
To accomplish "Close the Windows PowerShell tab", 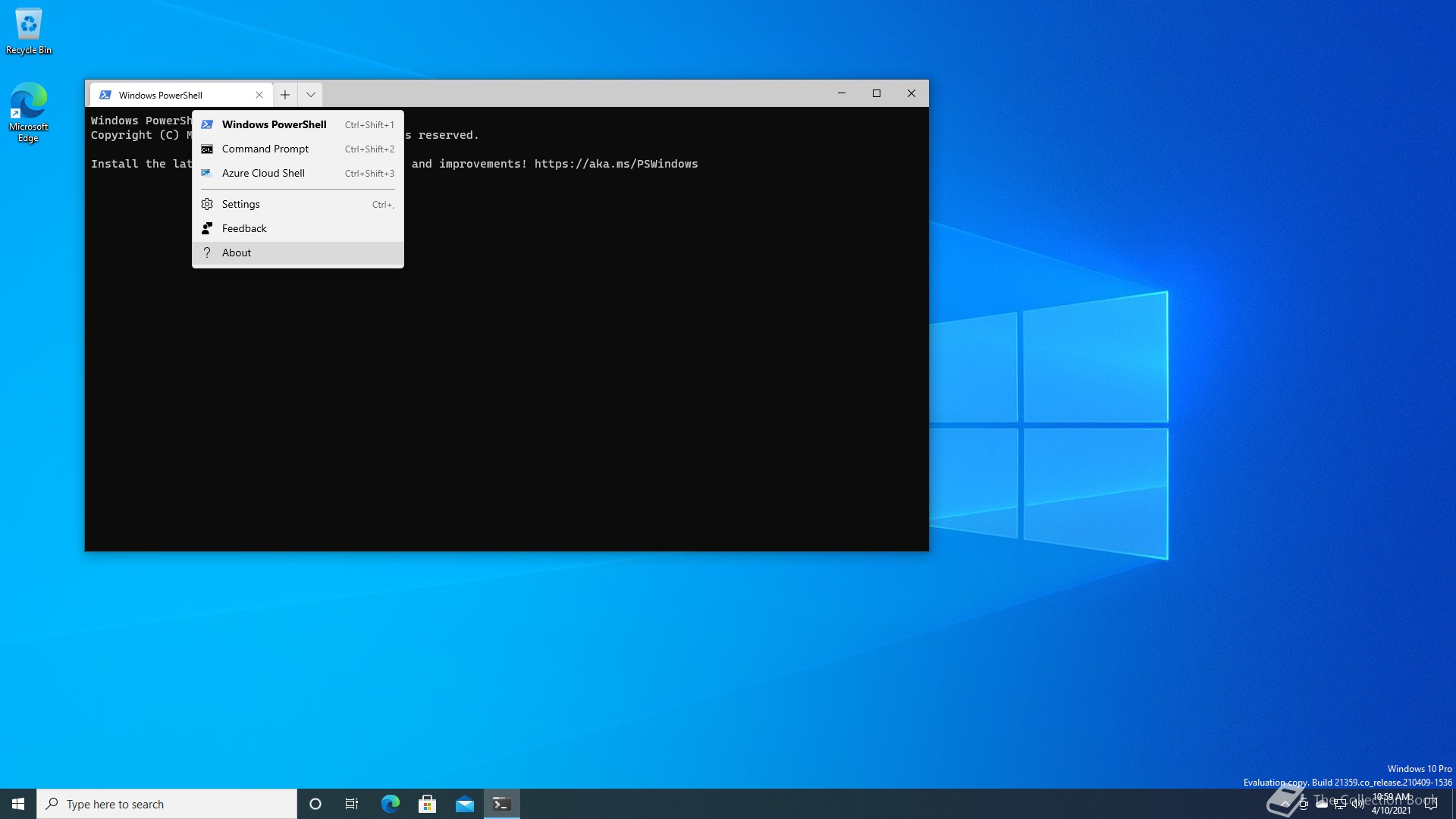I will click(x=259, y=95).
